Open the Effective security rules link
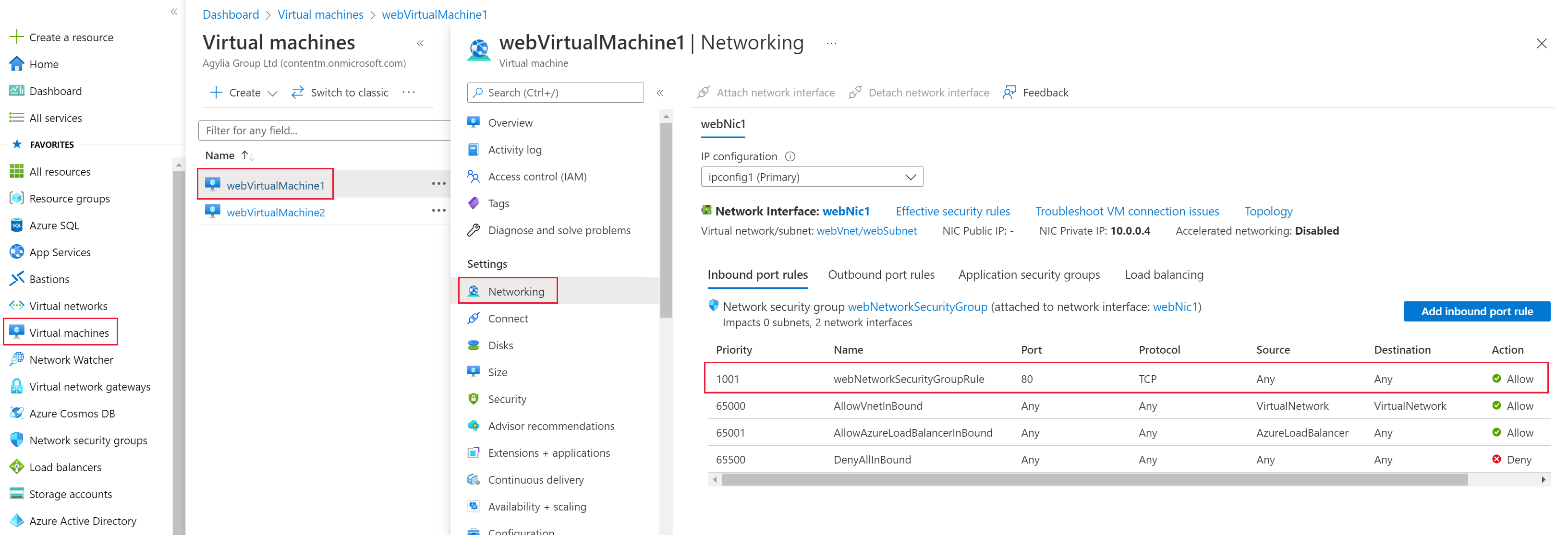The width and height of the screenshot is (1568, 535). click(x=953, y=212)
